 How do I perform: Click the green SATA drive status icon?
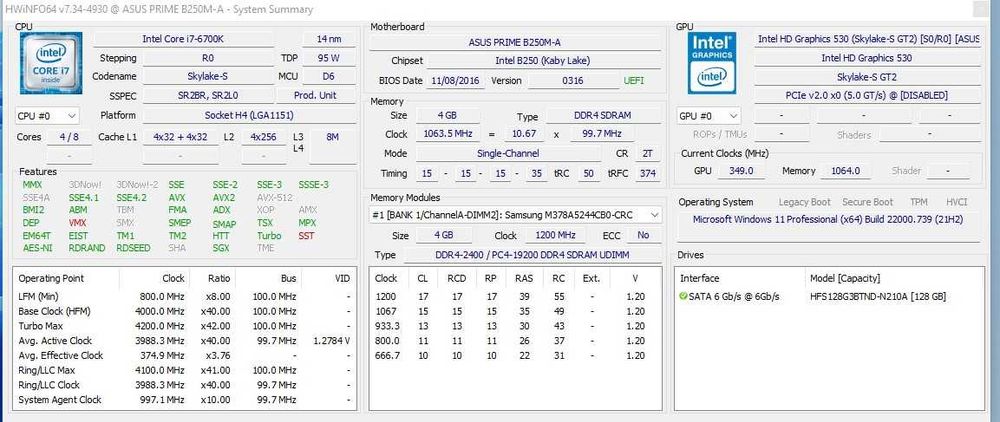[x=683, y=296]
